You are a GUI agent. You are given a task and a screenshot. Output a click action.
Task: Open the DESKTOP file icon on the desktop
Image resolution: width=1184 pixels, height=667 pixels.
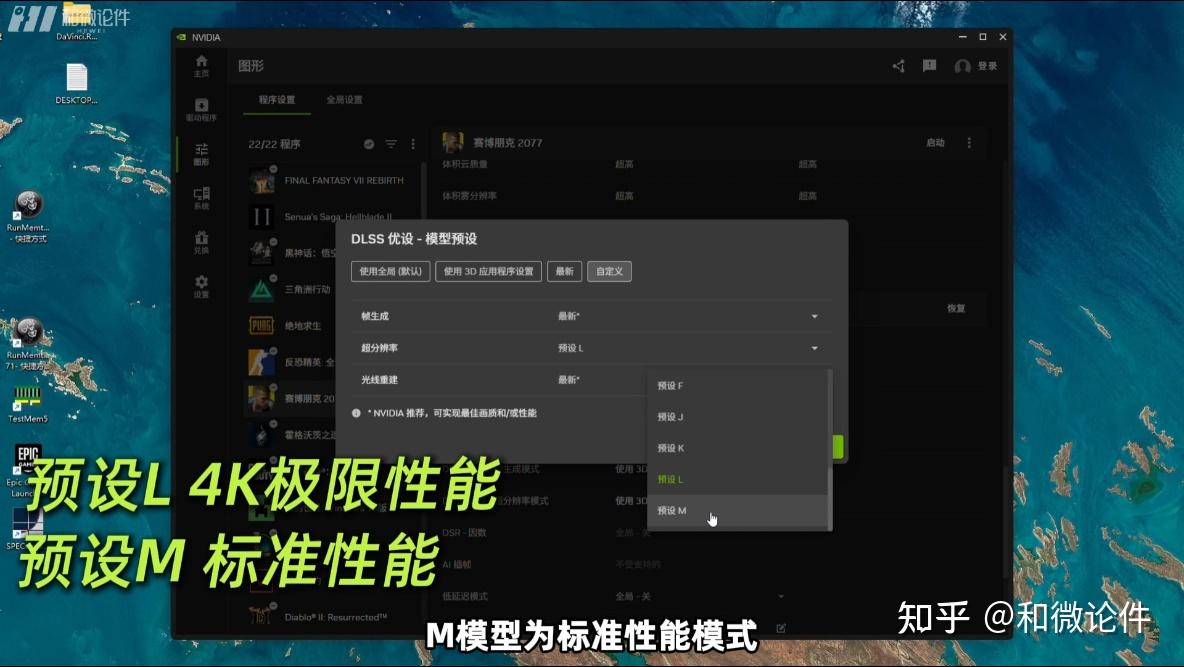click(76, 83)
